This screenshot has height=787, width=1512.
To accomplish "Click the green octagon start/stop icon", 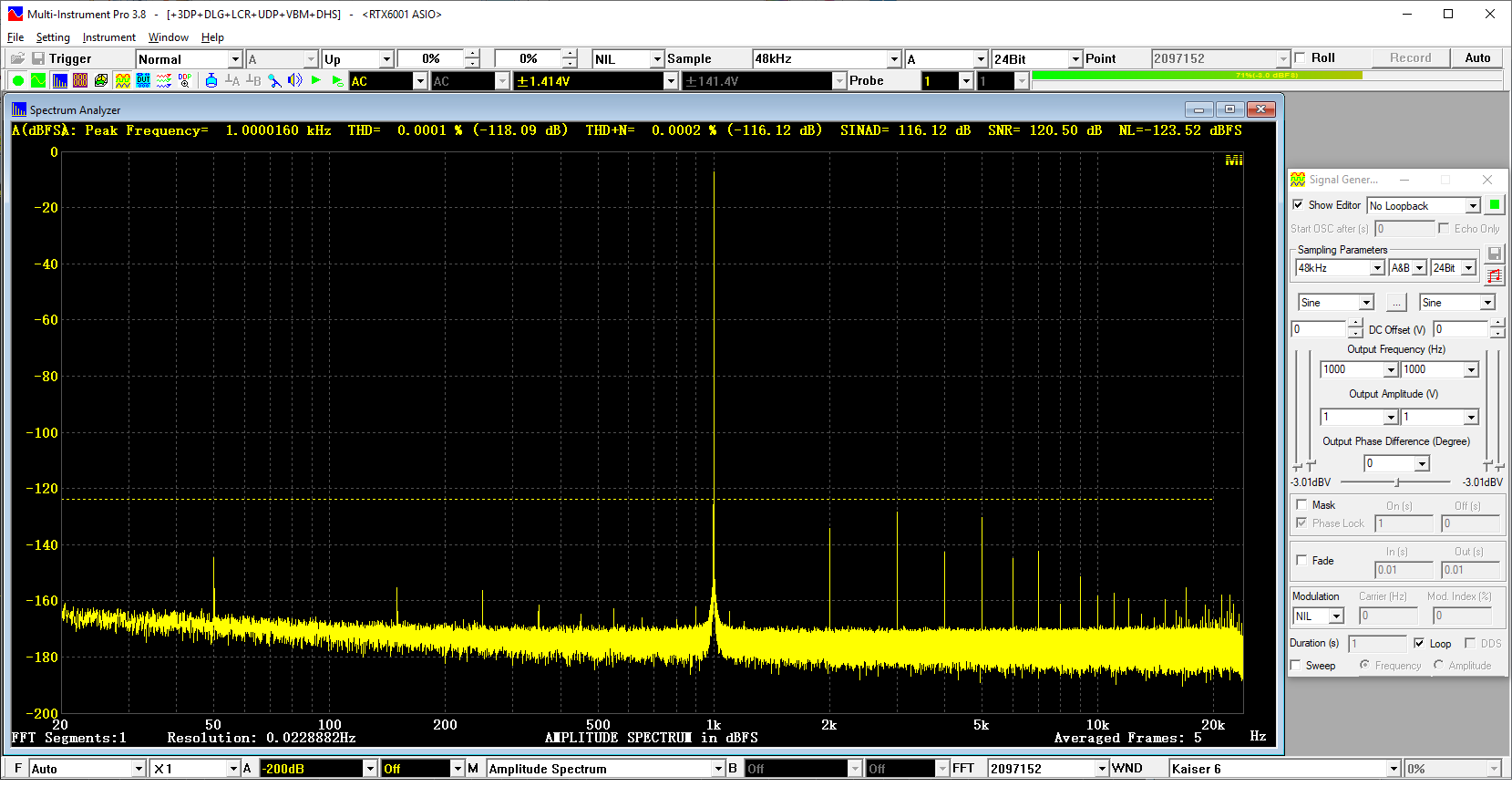I will click(x=17, y=81).
